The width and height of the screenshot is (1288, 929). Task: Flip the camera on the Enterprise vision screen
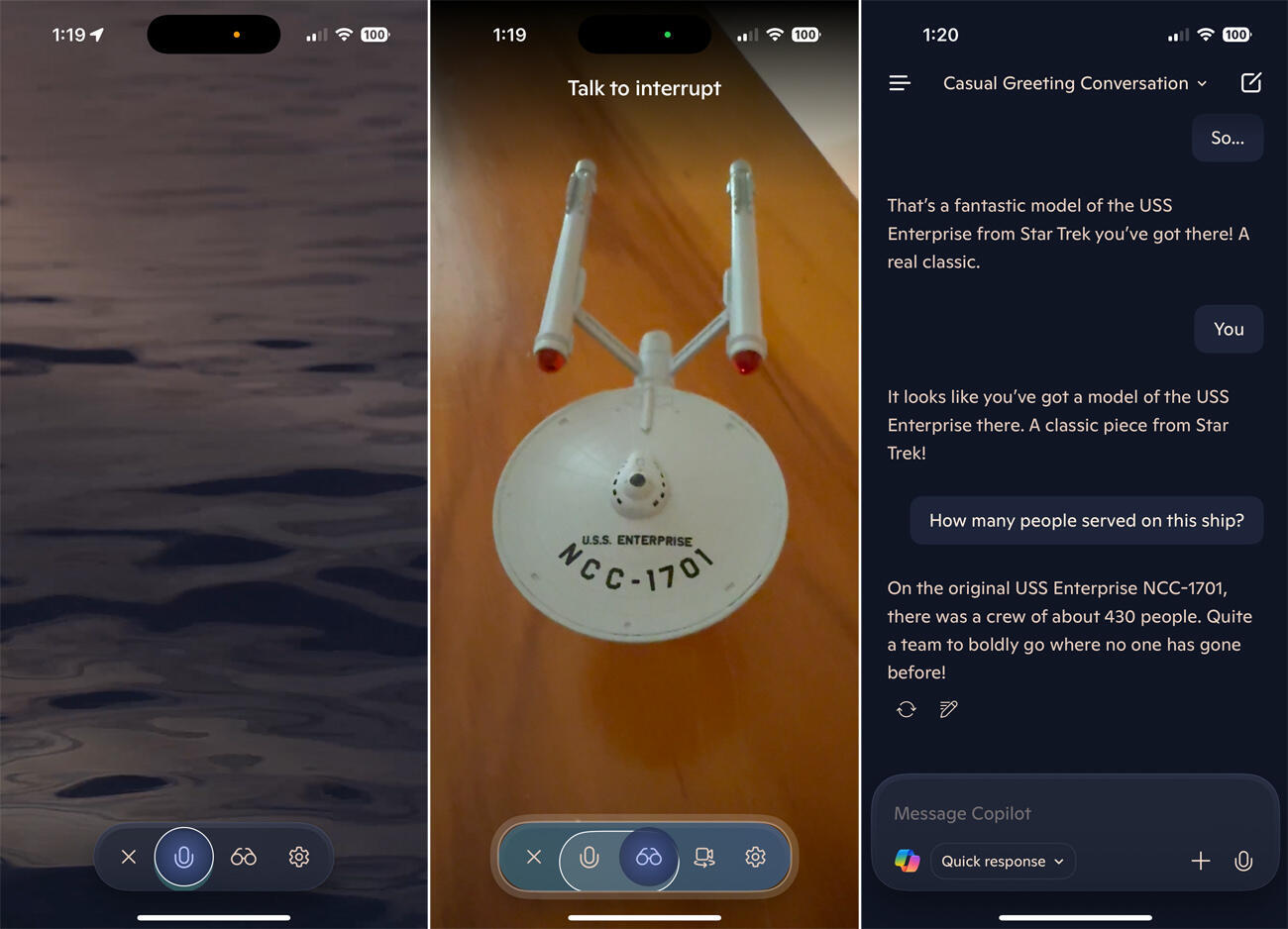704,857
